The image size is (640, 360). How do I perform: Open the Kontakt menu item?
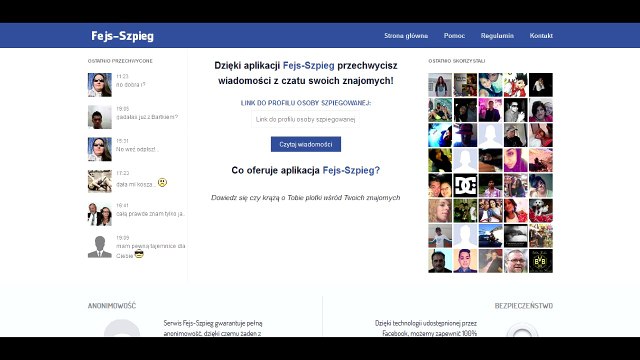541,36
